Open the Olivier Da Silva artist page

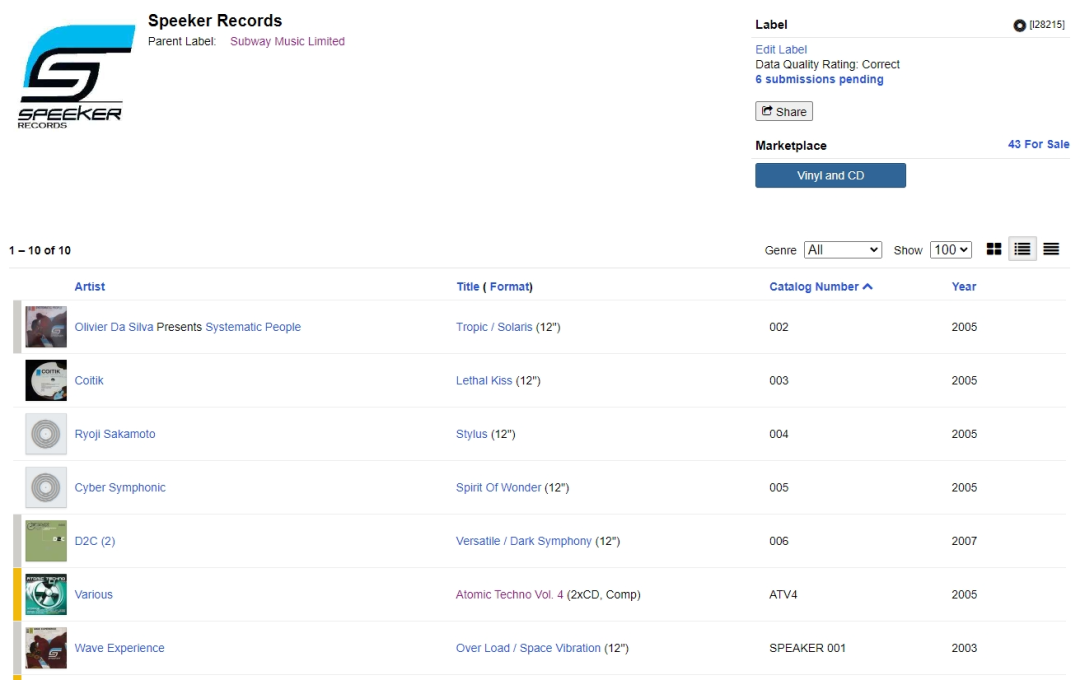coord(114,327)
